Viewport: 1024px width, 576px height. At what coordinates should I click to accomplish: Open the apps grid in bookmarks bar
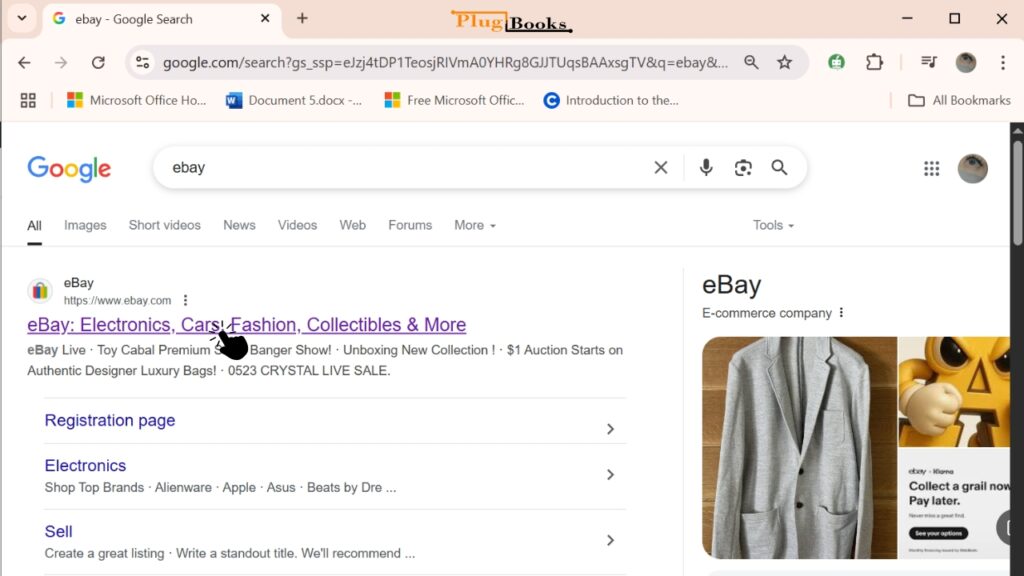tap(28, 101)
